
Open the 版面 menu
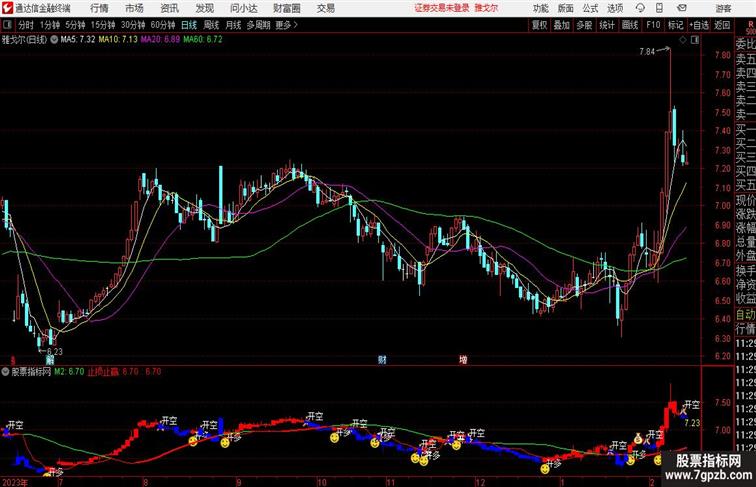[x=566, y=8]
